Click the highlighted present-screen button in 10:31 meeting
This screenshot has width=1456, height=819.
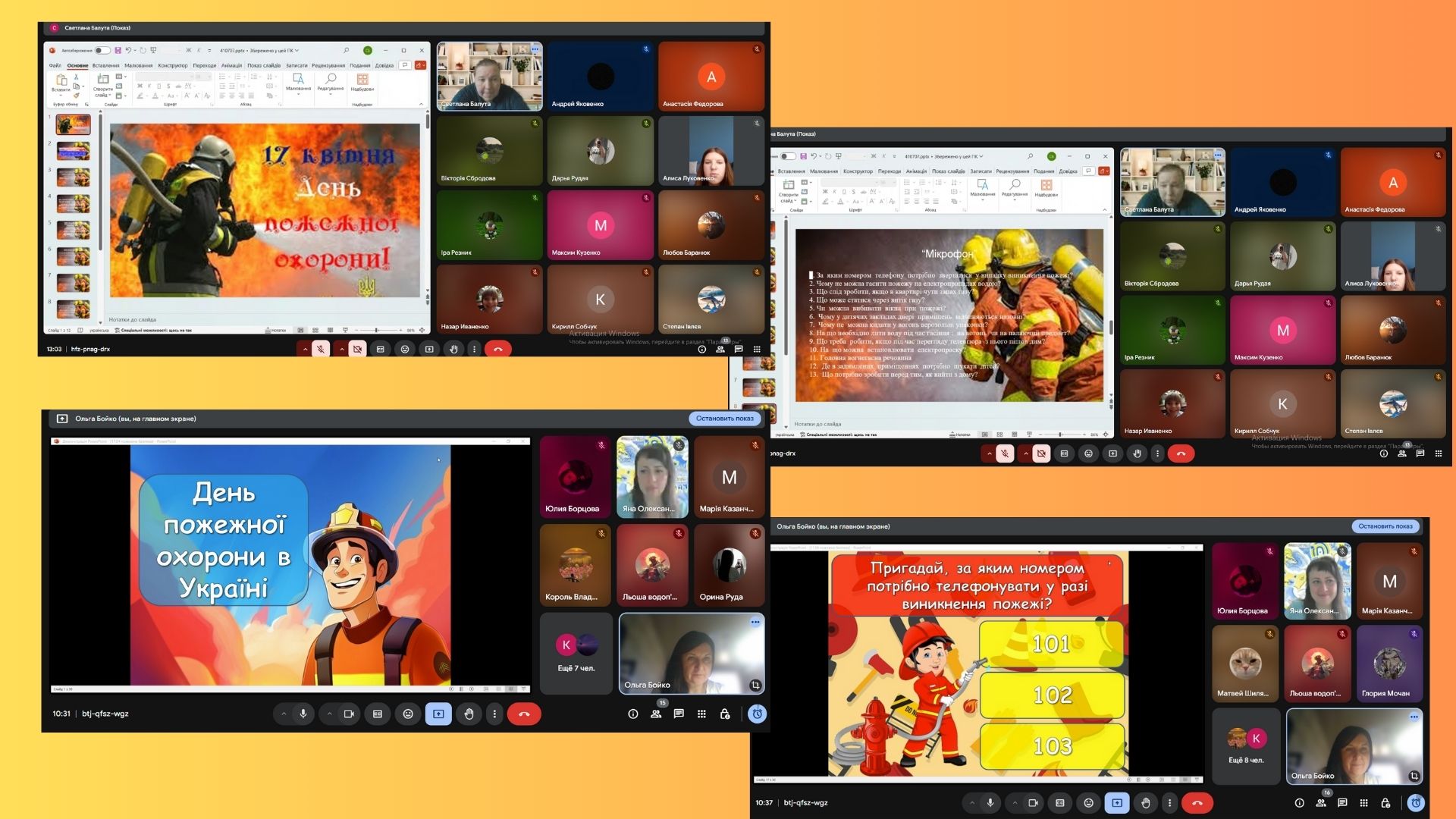[x=438, y=714]
